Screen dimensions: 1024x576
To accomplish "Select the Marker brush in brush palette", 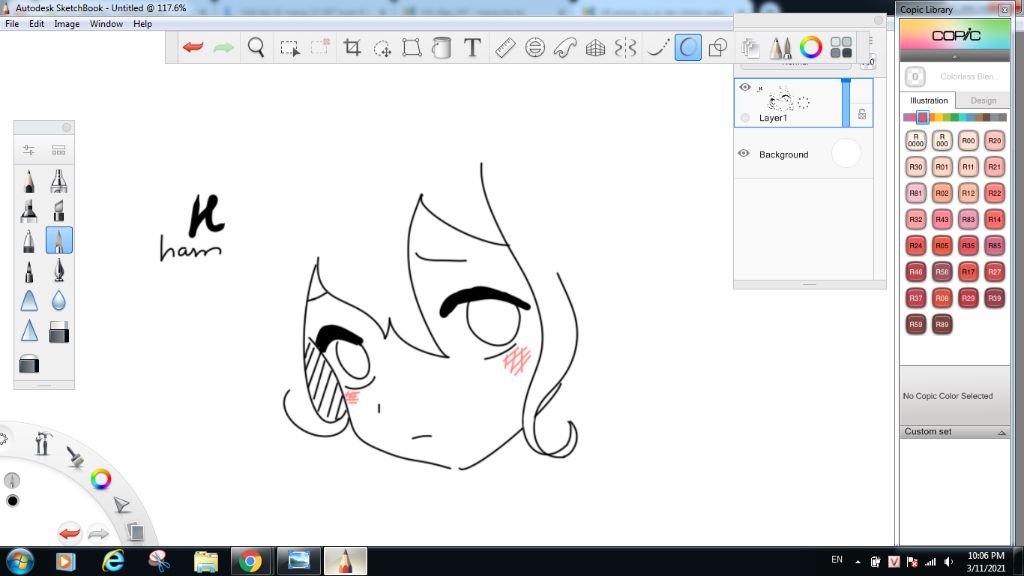I will coord(29,211).
